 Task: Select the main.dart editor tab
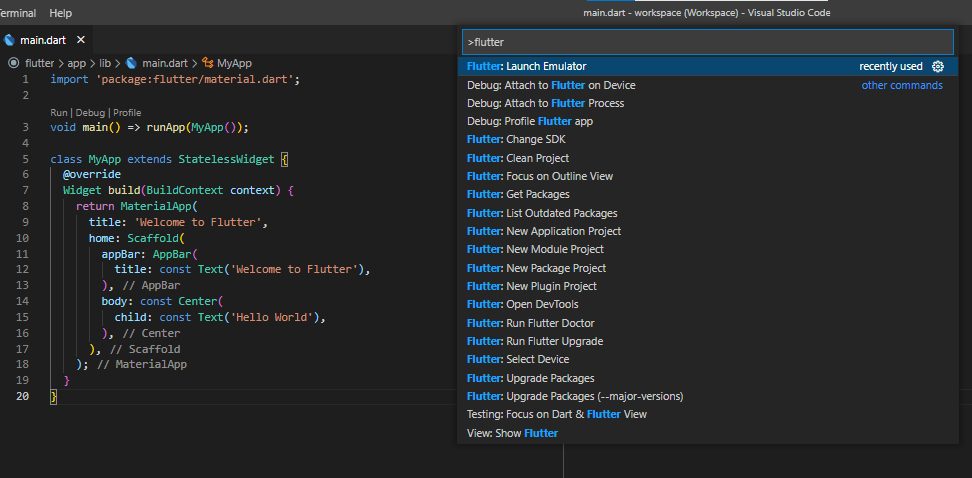point(45,40)
